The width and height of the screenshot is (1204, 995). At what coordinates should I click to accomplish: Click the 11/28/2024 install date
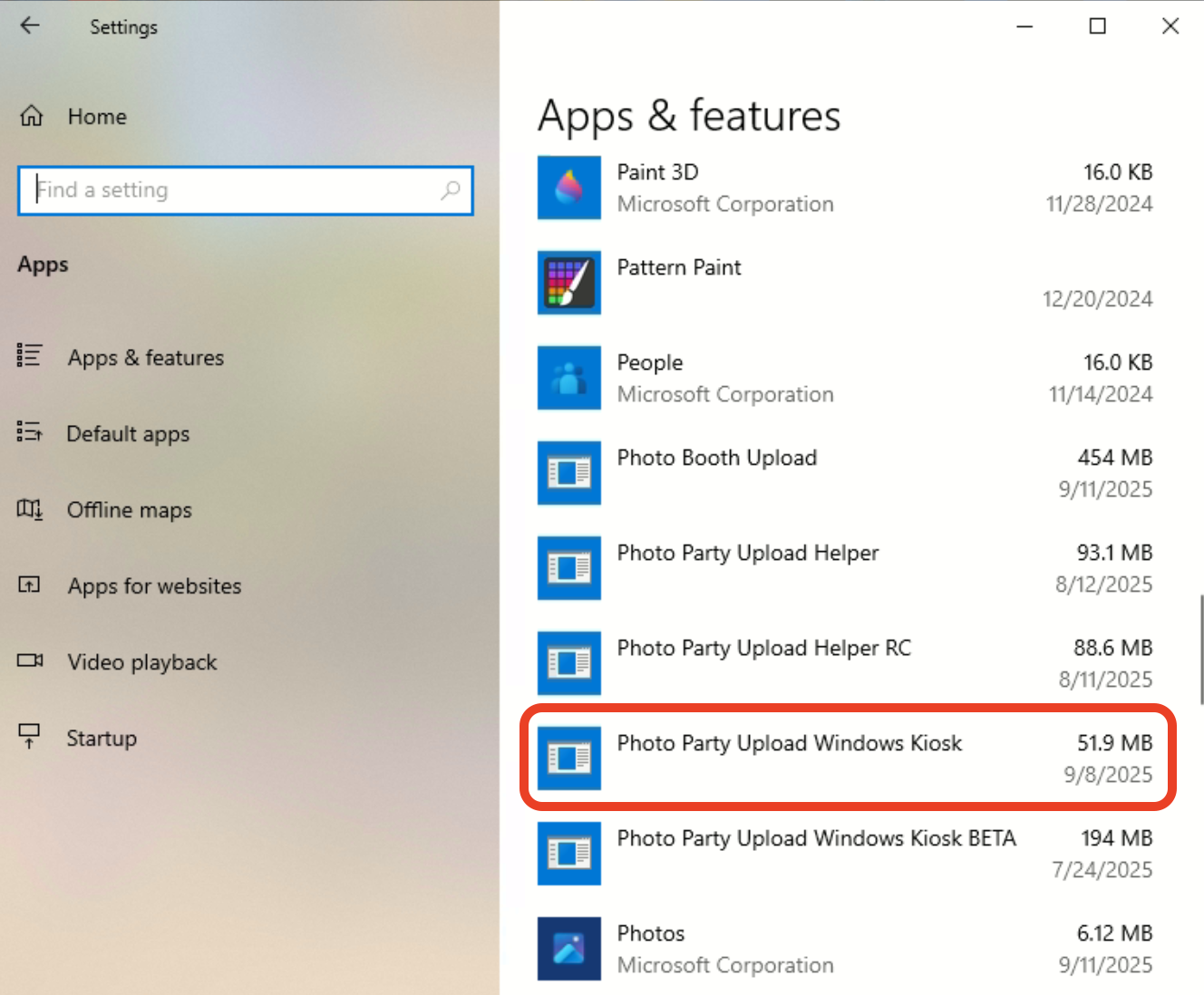point(1100,204)
